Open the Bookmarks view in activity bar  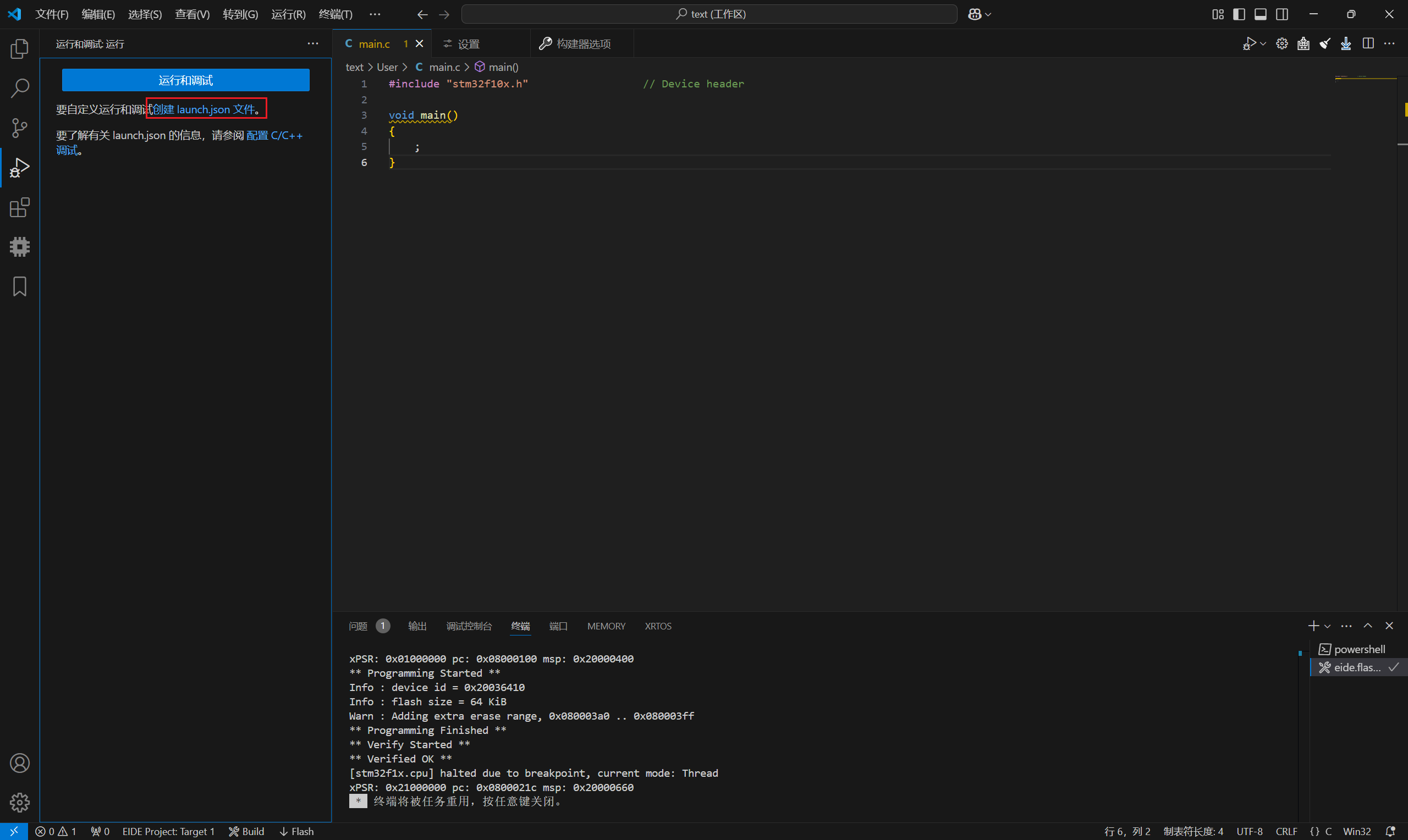20,286
